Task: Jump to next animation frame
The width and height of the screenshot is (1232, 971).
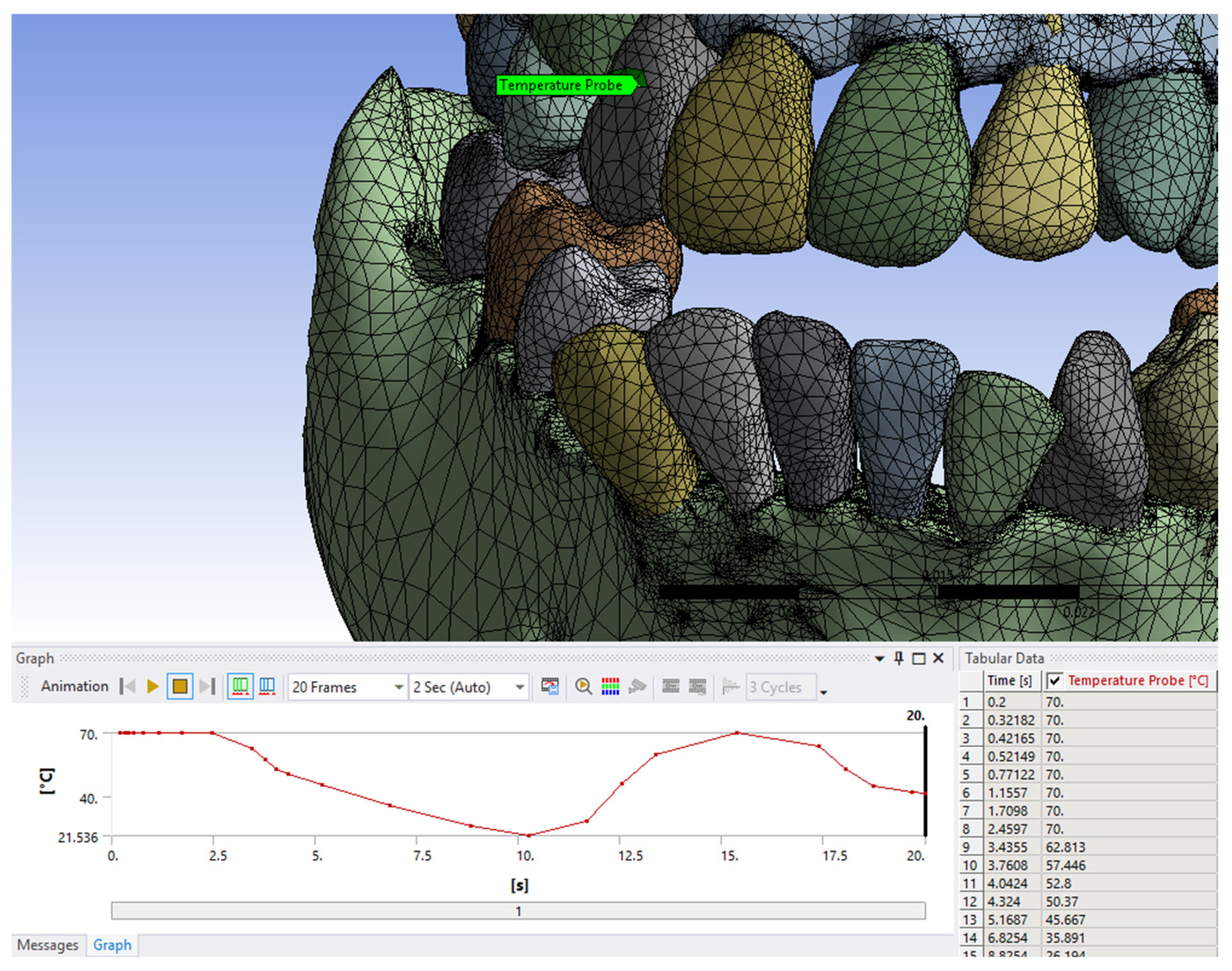Action: click(x=207, y=687)
